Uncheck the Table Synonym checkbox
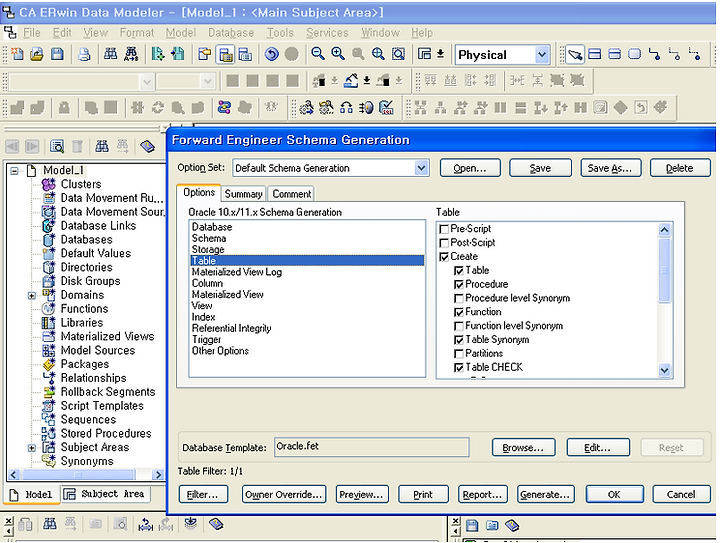The height and width of the screenshot is (543, 720). pyautogui.click(x=459, y=340)
